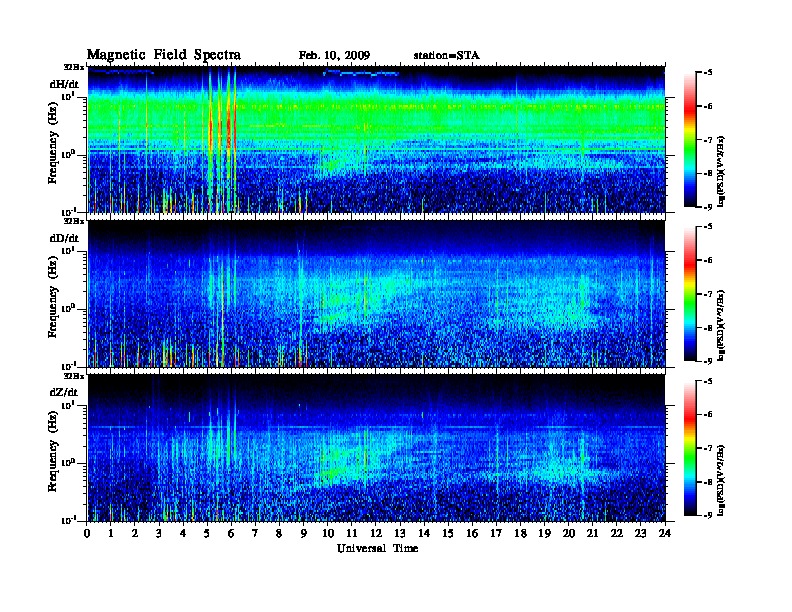Click hour 6 on the Universal Time axis
This screenshot has height=612, width=792.
[231, 533]
